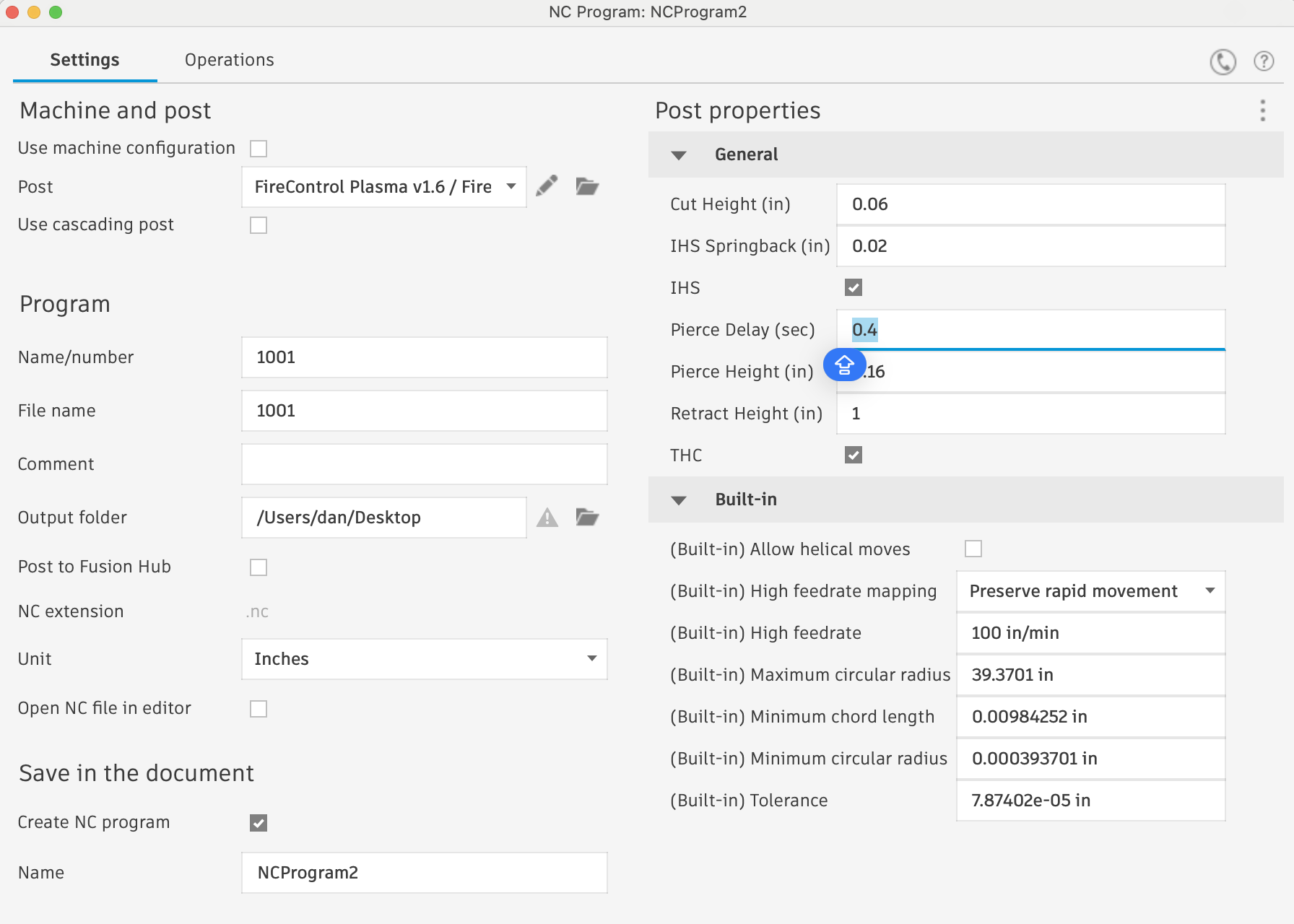Collapse the General properties section
The height and width of the screenshot is (924, 1294).
click(679, 155)
